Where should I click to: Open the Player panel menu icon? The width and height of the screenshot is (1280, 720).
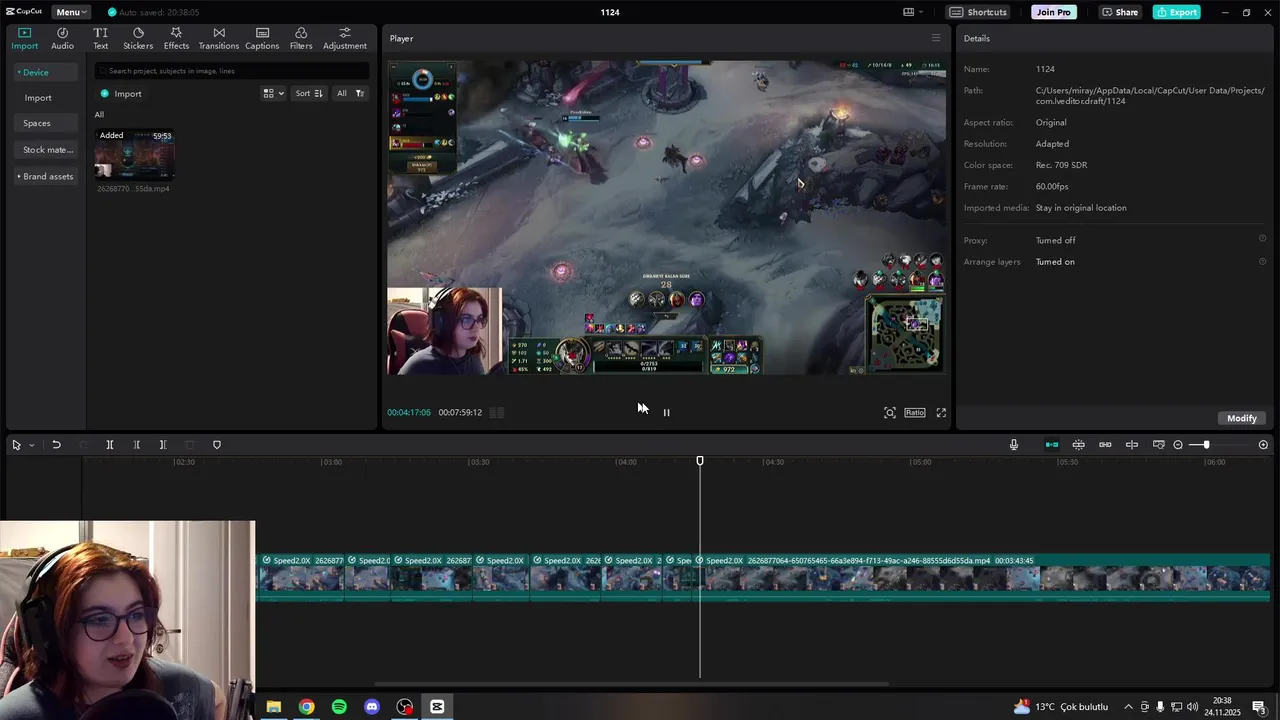[x=936, y=38]
